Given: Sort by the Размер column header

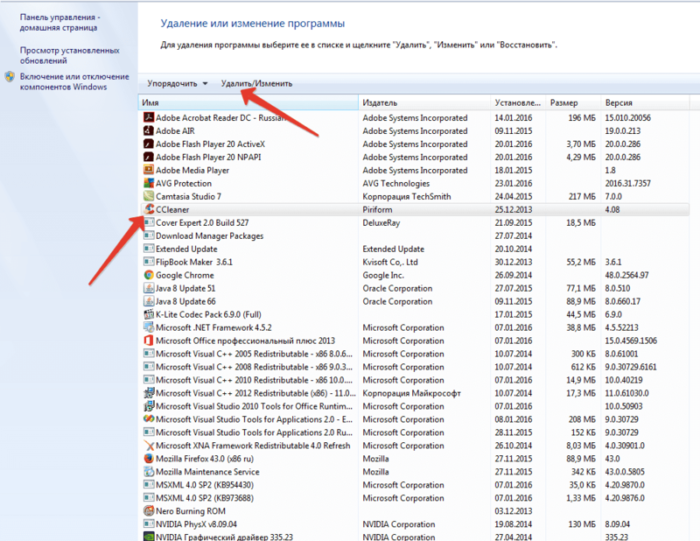Looking at the screenshot, I should 574,103.
